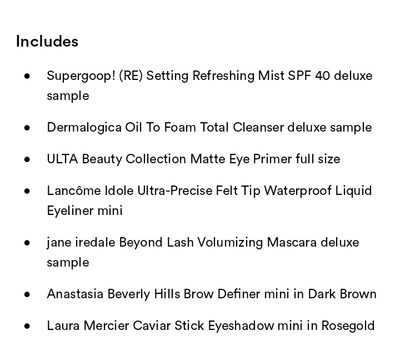Click the bullet next to ULTA Beauty Collection

coord(27,159)
